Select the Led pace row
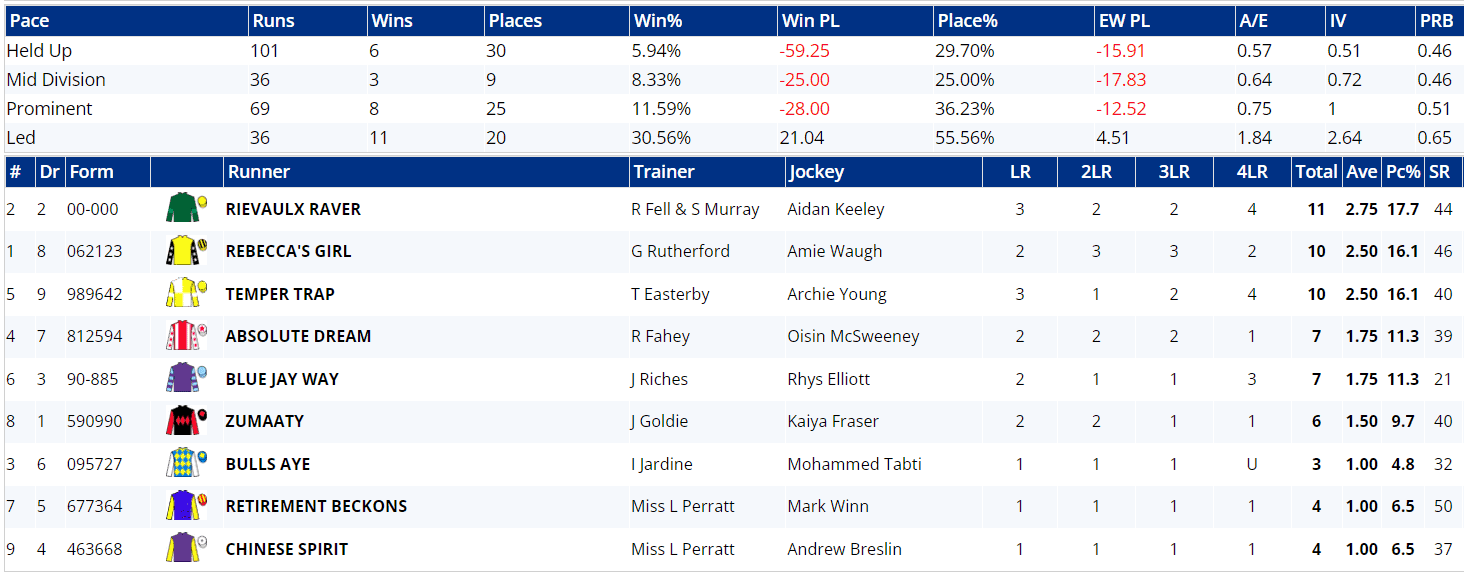The height and width of the screenshot is (572, 1464). [21, 137]
